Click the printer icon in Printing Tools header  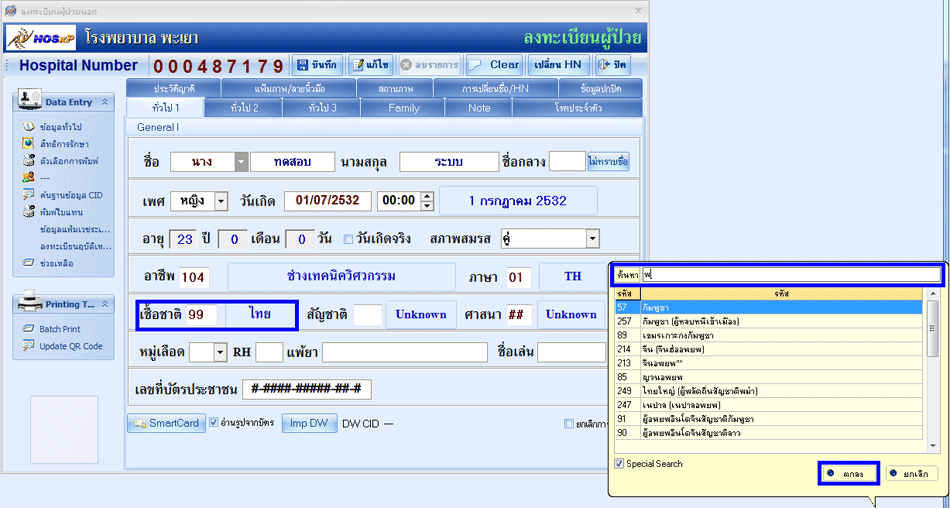[29, 301]
